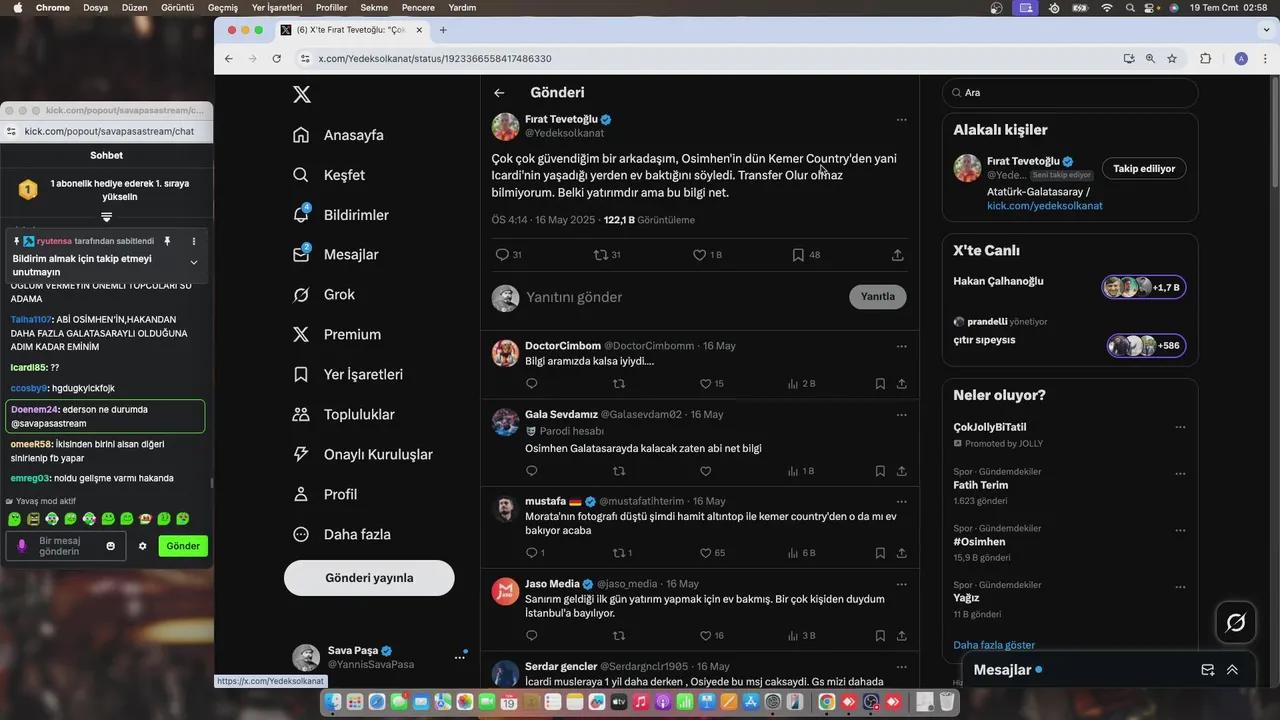1280x720 pixels.
Task: Click Gönder button in Kick chat
Action: click(x=183, y=546)
